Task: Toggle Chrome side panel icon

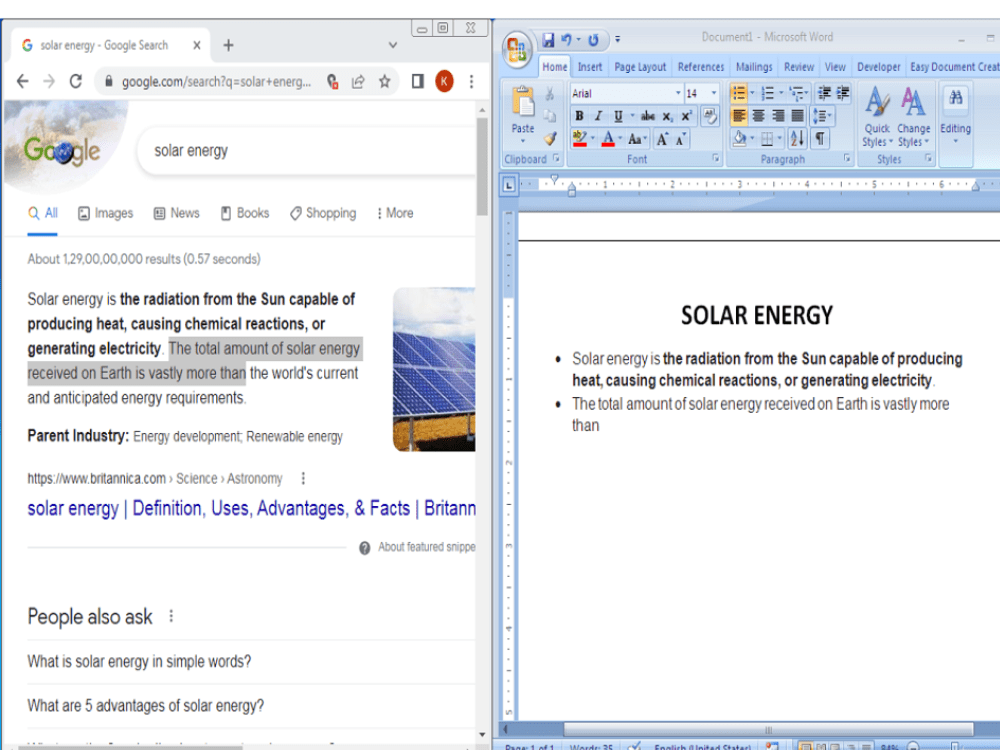Action: (418, 81)
